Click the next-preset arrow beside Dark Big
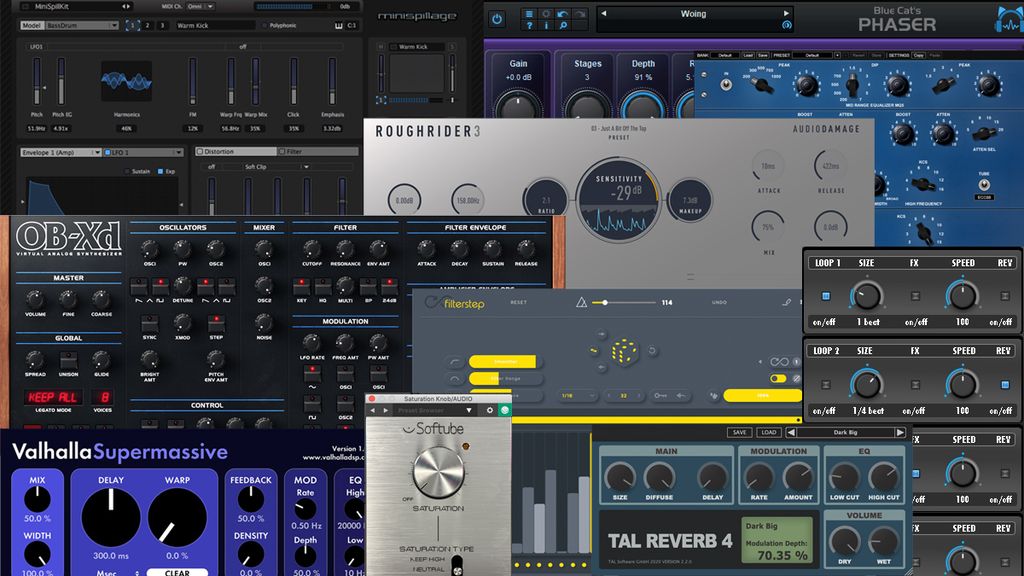The width and height of the screenshot is (1024, 576). [x=899, y=432]
